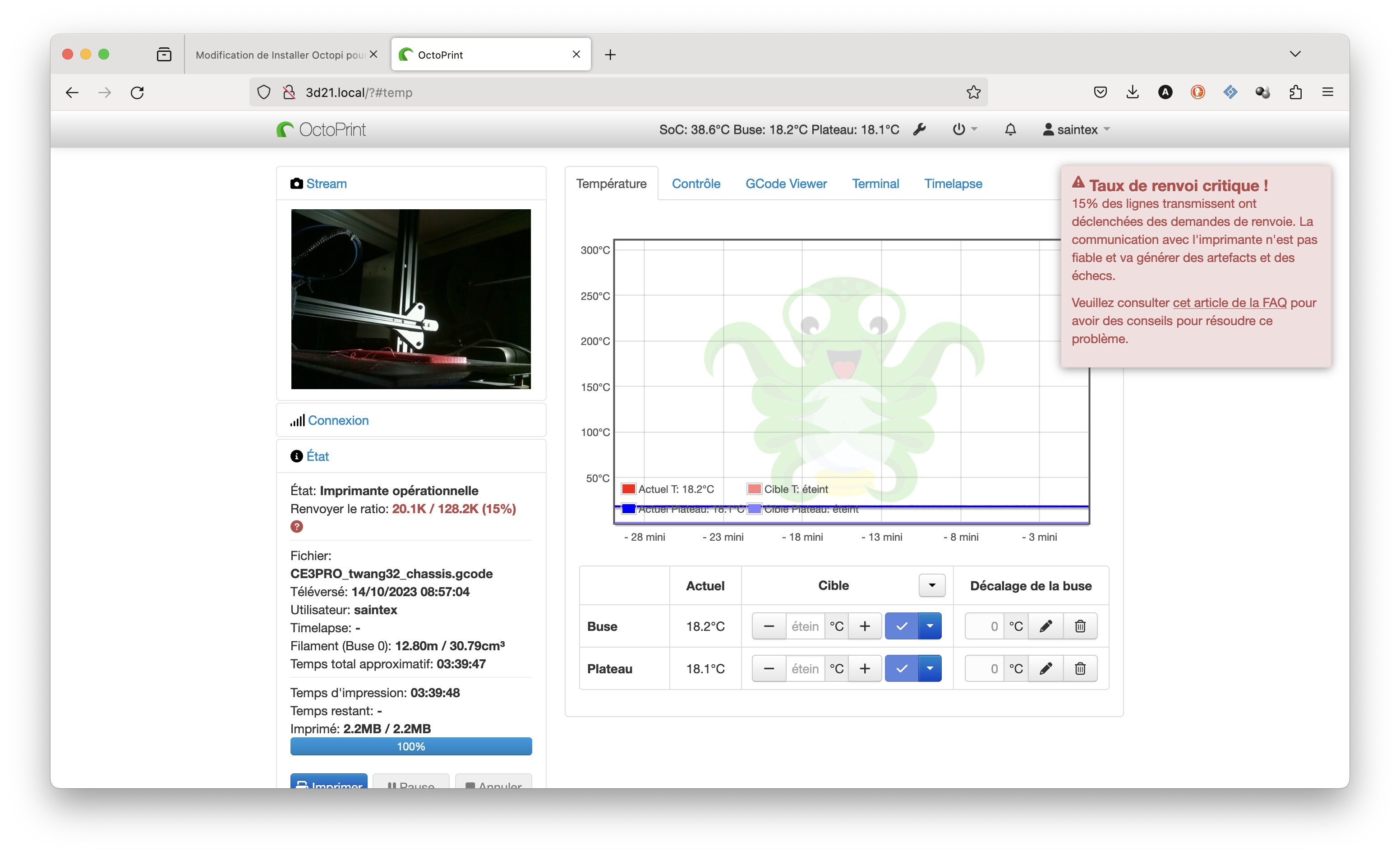Viewport: 1400px width, 855px height.
Task: Click the sidebar view icon
Action: (x=164, y=55)
